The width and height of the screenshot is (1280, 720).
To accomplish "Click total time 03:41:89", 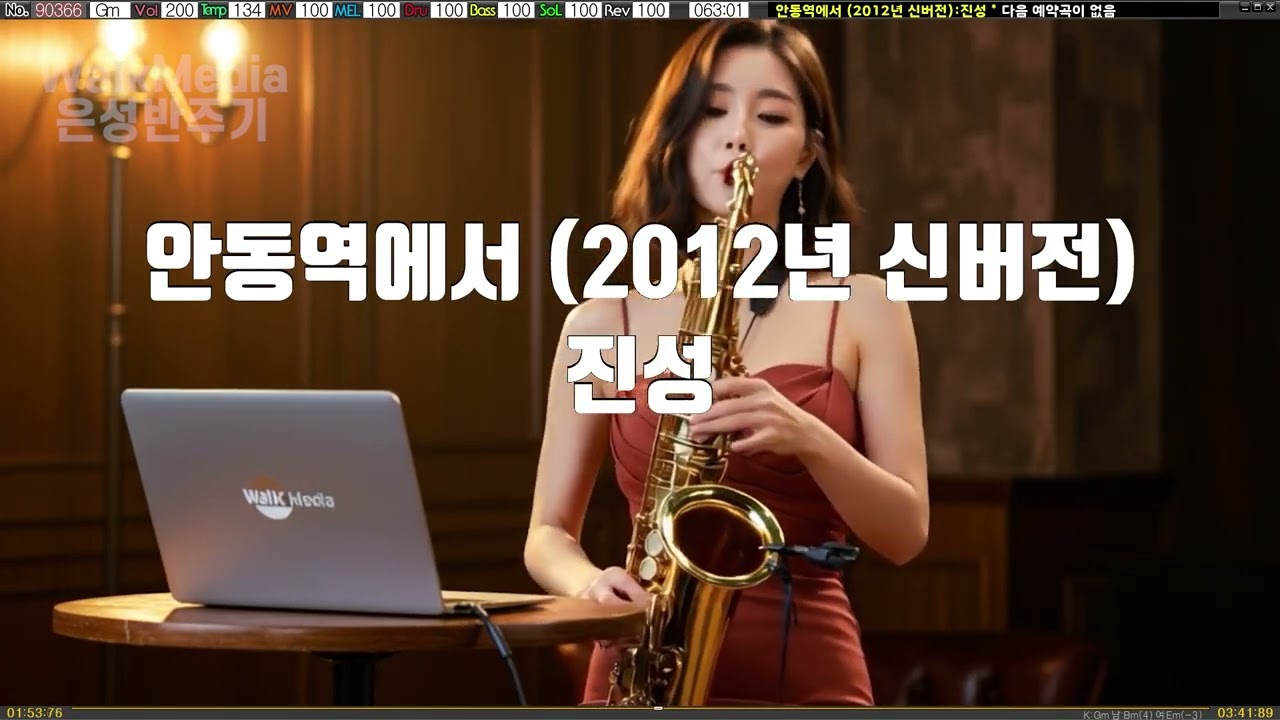I will pos(1246,713).
